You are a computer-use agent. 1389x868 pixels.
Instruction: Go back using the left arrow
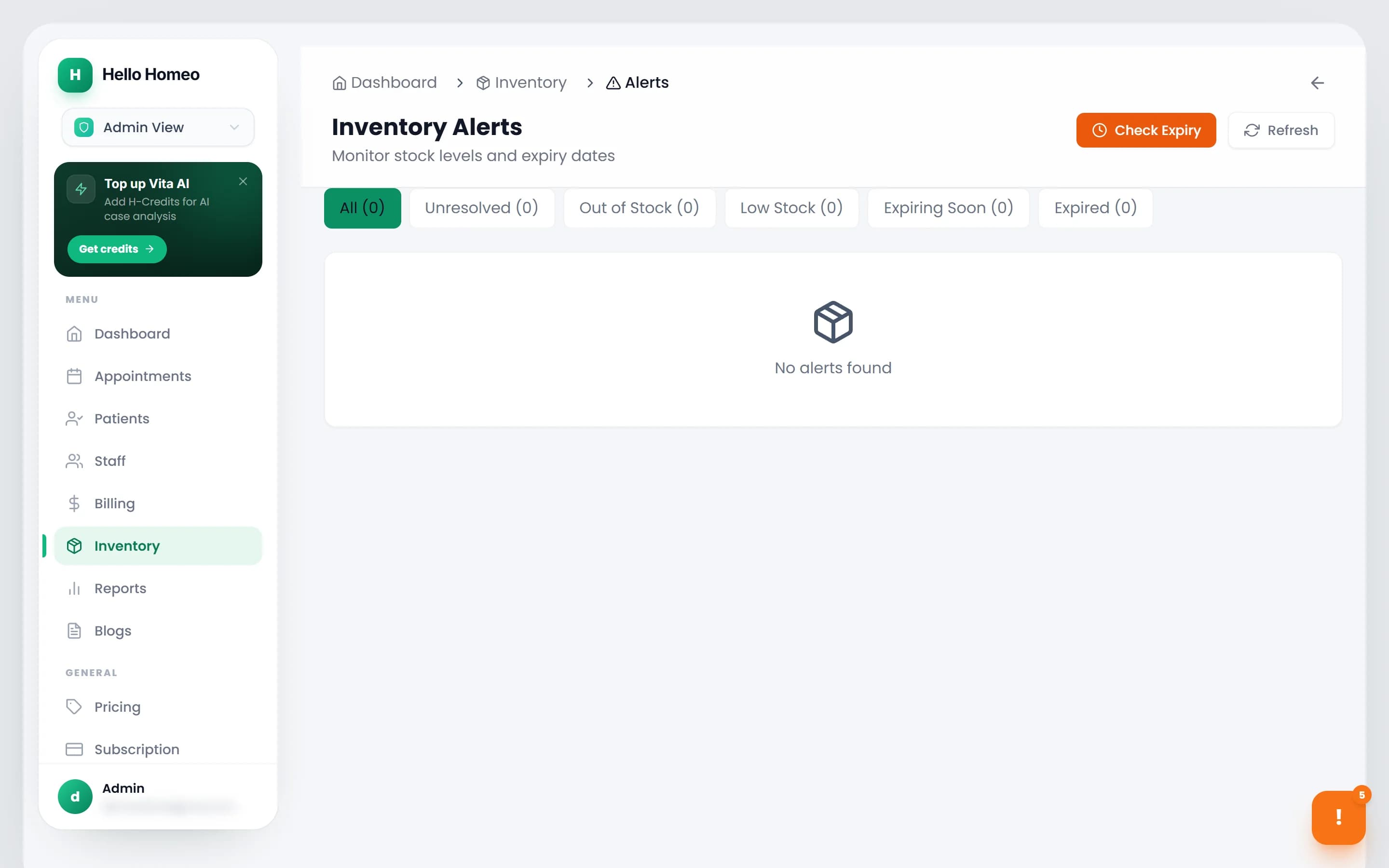click(1317, 83)
